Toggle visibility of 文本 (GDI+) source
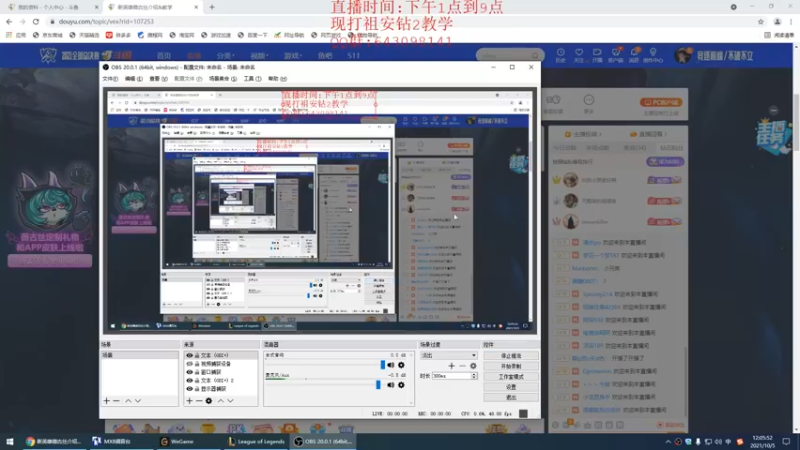The image size is (800, 450). coord(189,356)
